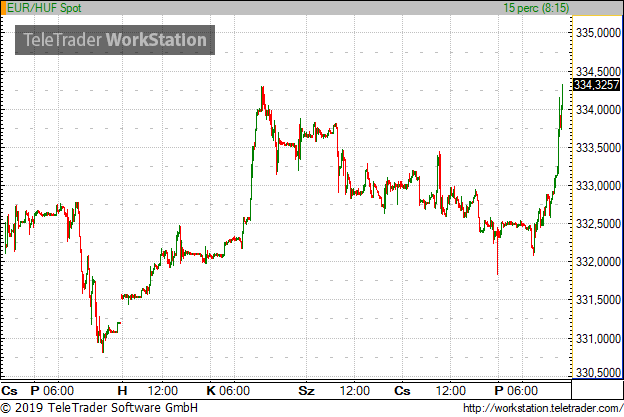Screen dimensions: 624x417
Task: Click the 334,0000 price axis label
Action: pos(599,110)
